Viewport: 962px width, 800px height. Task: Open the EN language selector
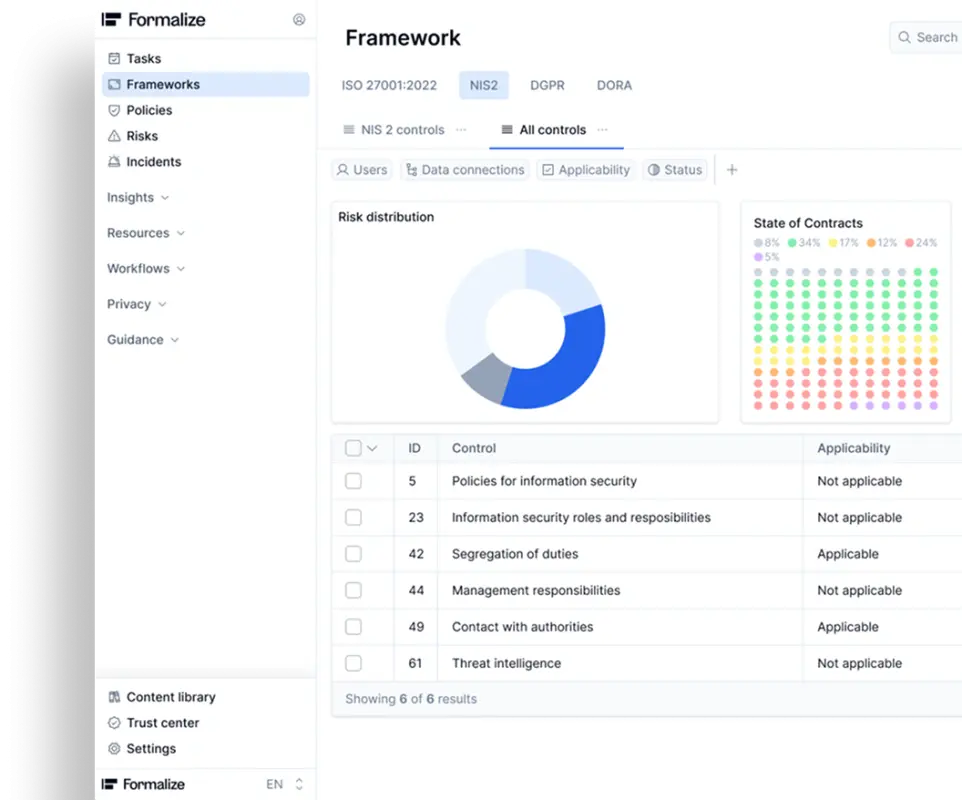tap(284, 785)
